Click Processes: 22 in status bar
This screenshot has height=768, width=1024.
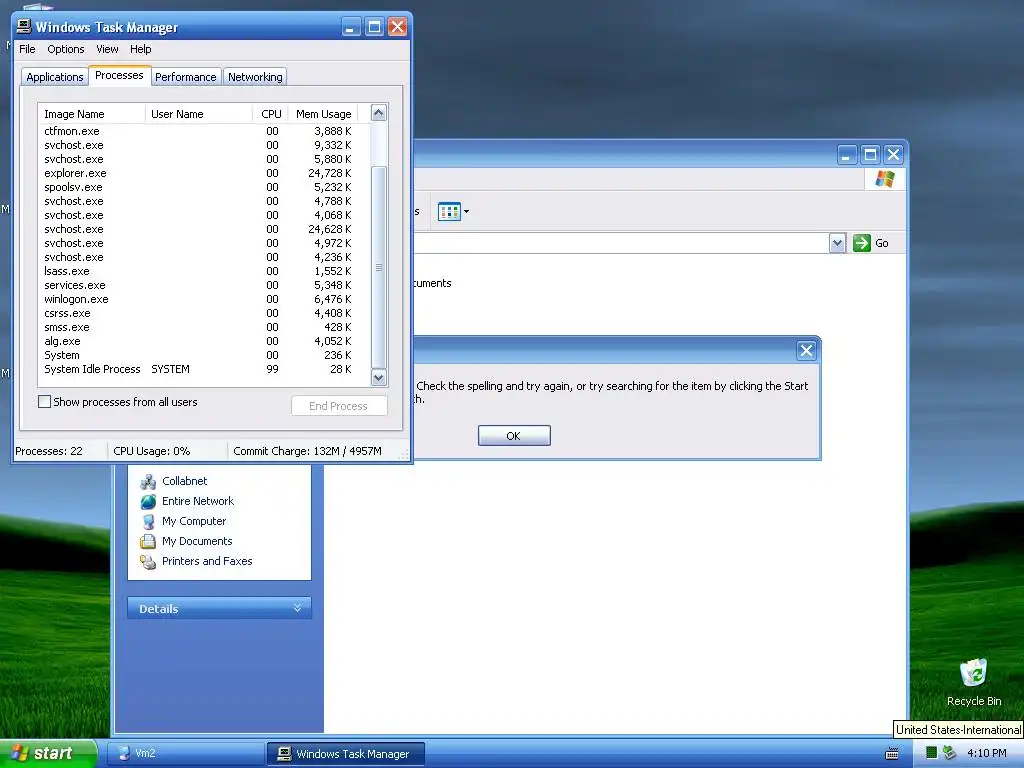pos(49,451)
